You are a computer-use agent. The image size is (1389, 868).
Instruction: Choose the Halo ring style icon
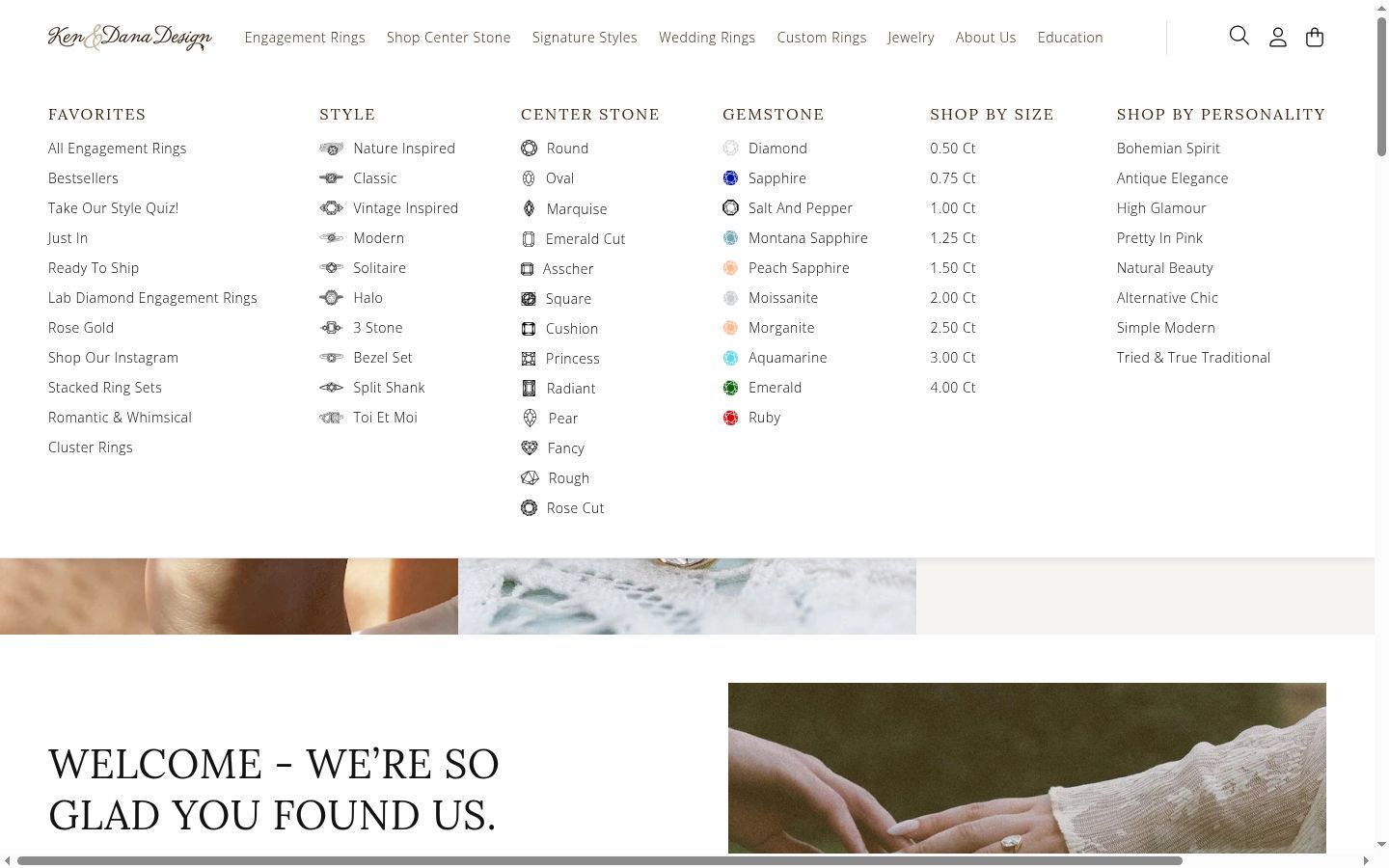click(331, 298)
